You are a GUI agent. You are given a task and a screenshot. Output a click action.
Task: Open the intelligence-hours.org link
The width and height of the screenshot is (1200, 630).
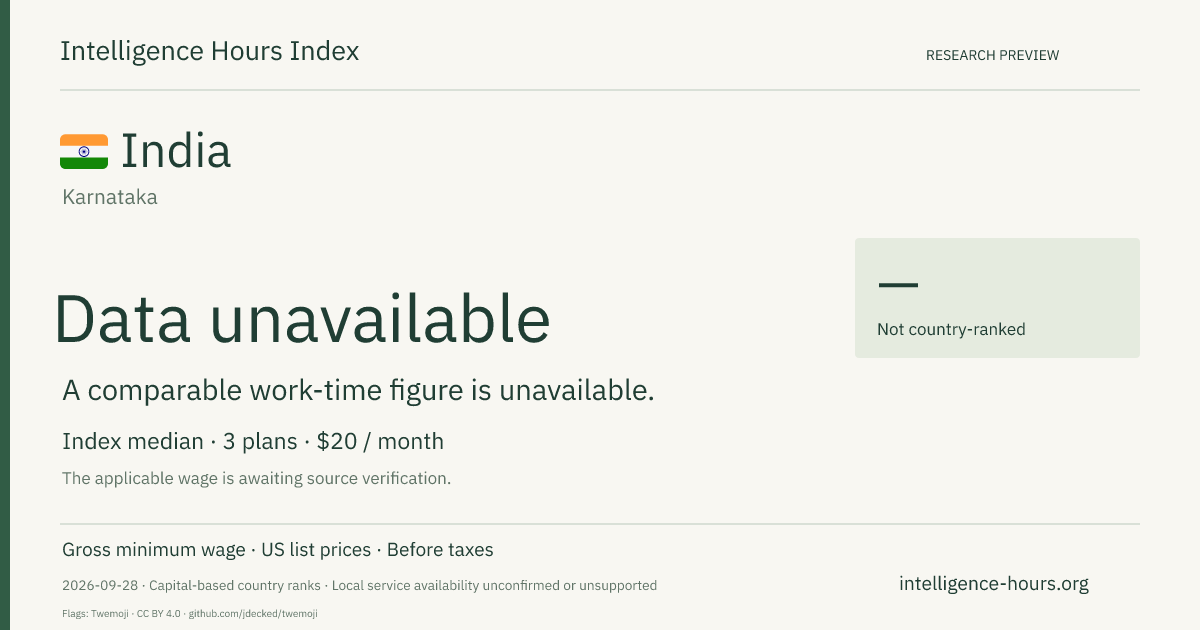(994, 584)
